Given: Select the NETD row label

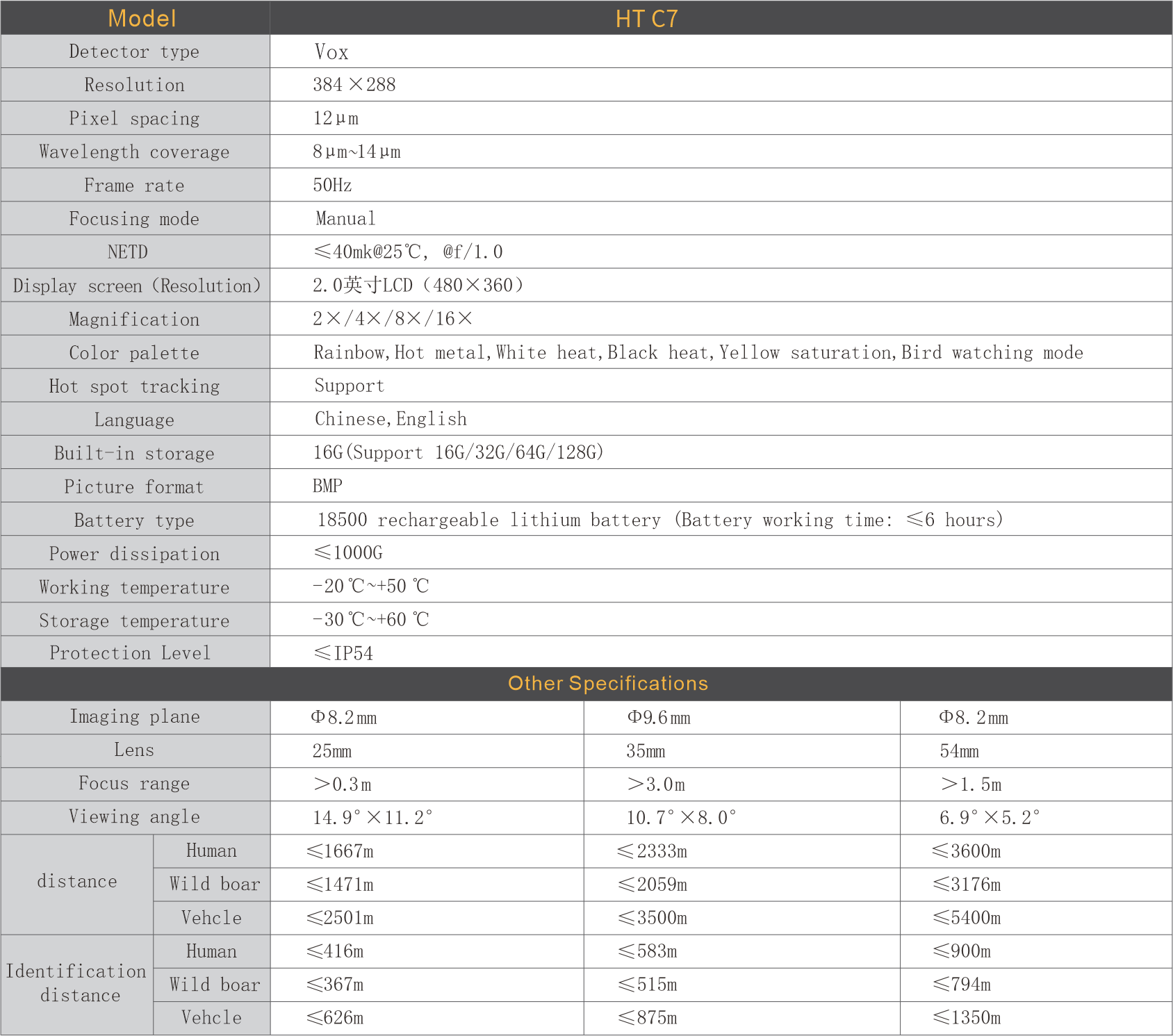Looking at the screenshot, I should coord(128,252).
